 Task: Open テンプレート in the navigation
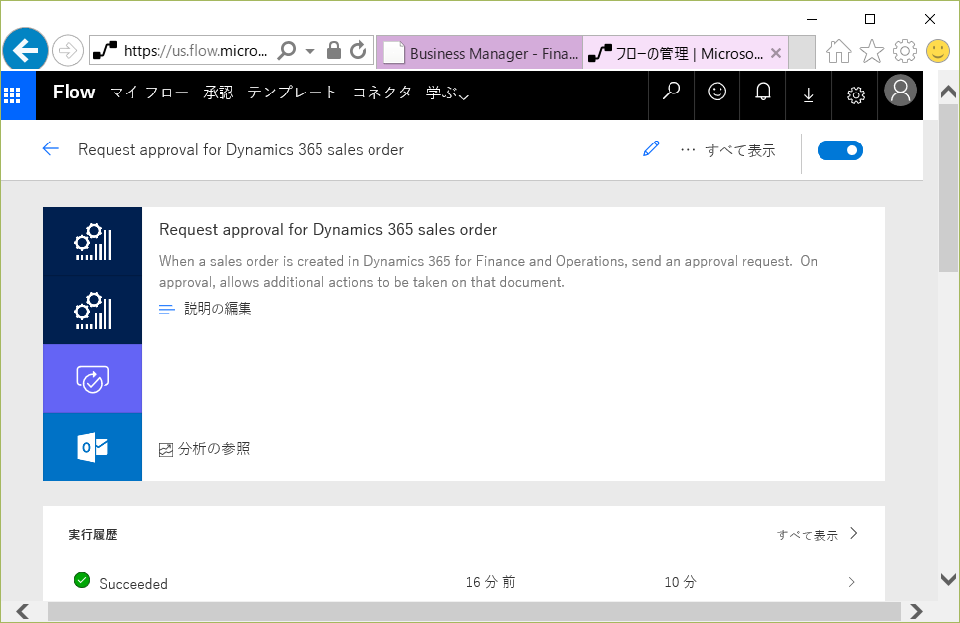pos(292,92)
